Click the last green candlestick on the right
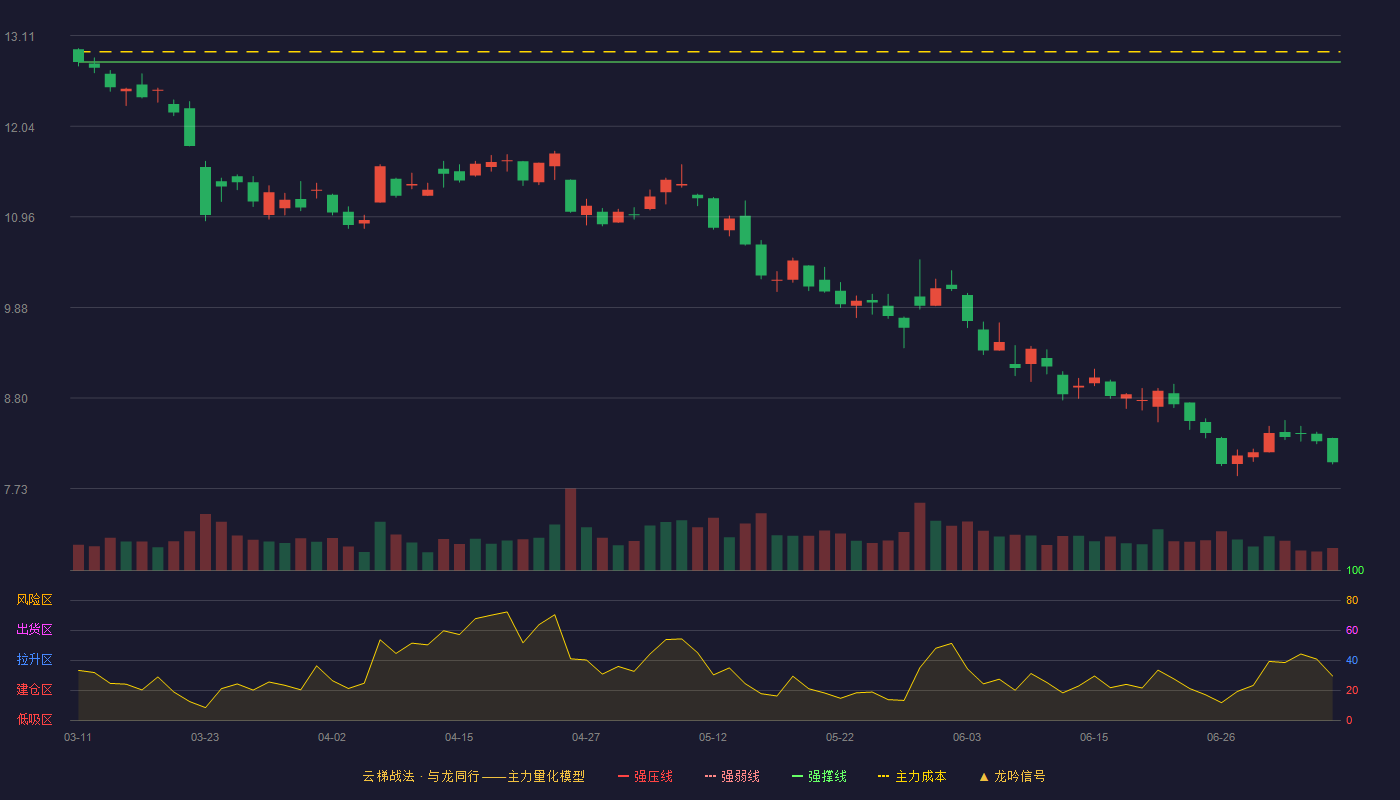Viewport: 1400px width, 800px height. point(1332,450)
